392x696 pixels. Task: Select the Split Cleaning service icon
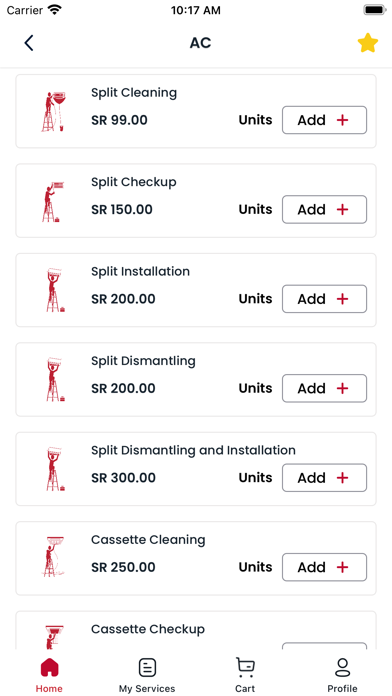pos(54,111)
